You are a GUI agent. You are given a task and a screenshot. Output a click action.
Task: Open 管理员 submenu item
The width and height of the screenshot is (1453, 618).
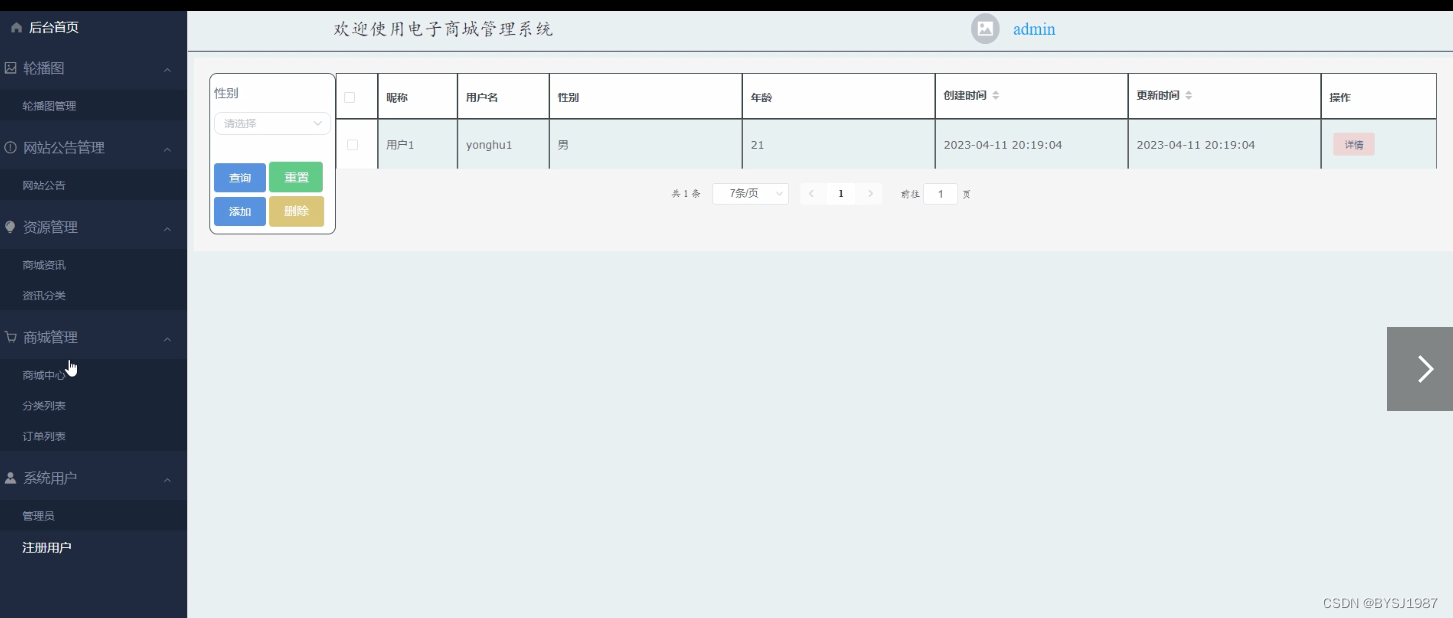pos(38,516)
